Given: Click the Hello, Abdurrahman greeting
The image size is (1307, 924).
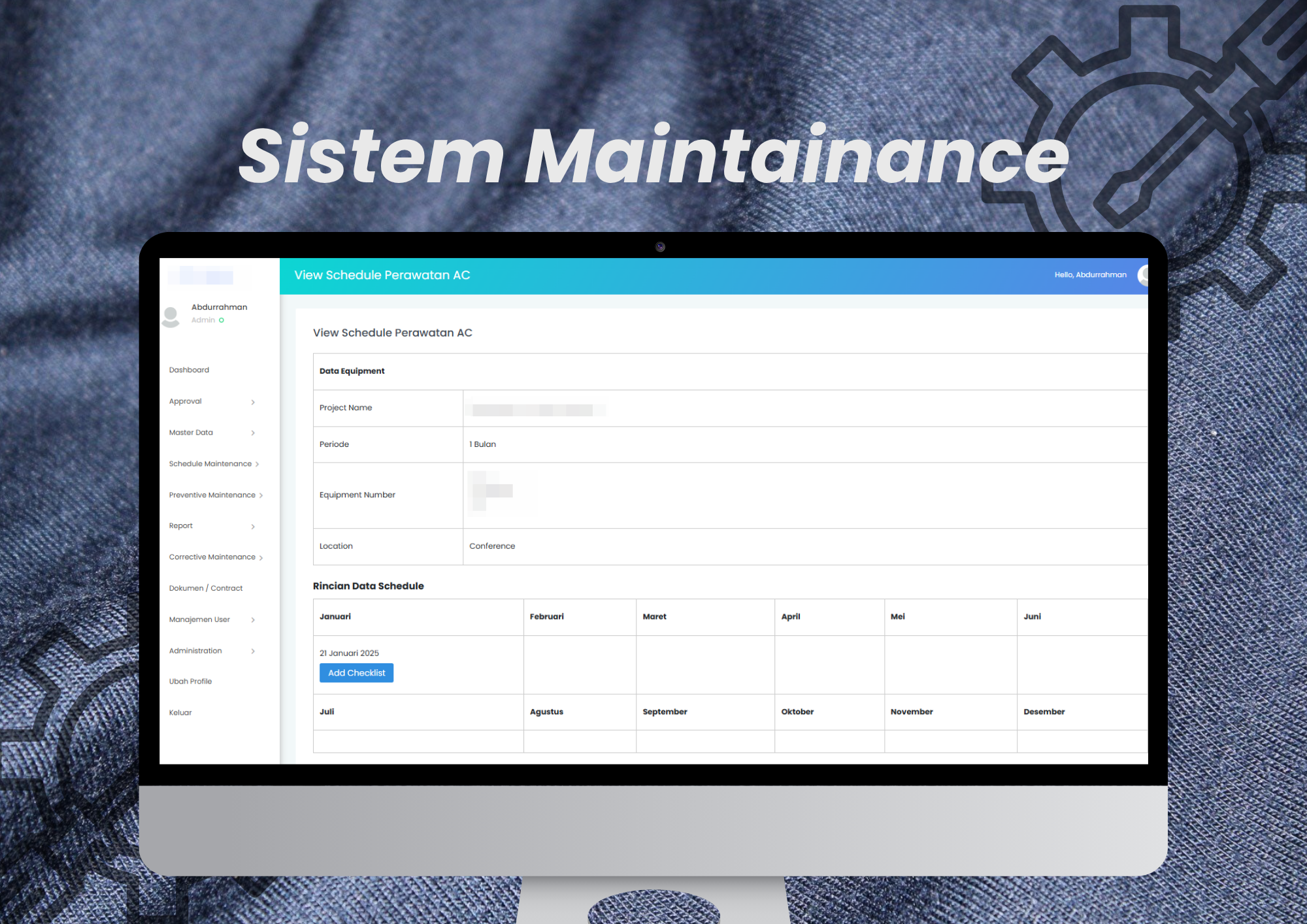Looking at the screenshot, I should [1090, 274].
